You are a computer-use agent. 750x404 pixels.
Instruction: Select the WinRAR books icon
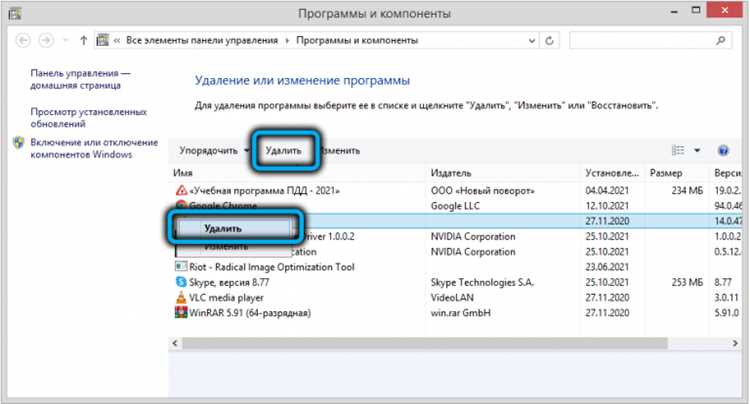181,313
